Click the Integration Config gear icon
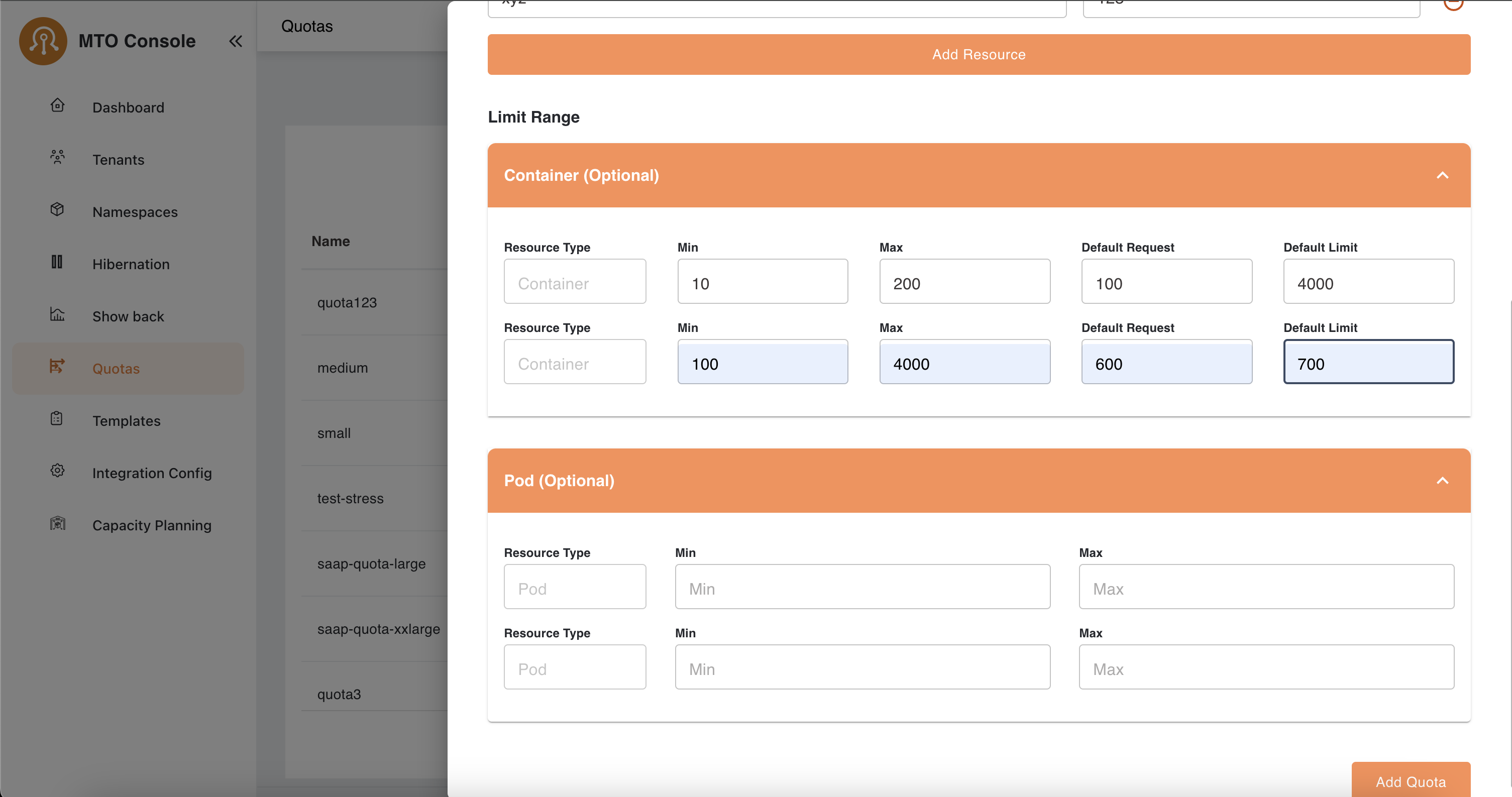The width and height of the screenshot is (1512, 797). [x=57, y=471]
